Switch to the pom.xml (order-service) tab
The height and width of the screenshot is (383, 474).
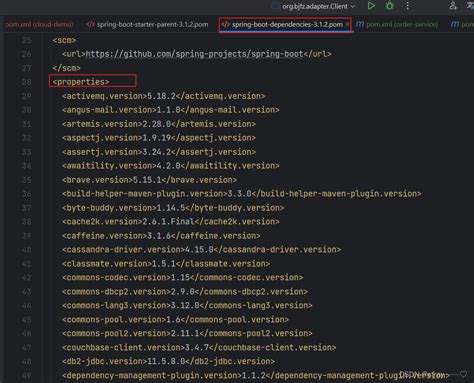pyautogui.click(x=397, y=24)
